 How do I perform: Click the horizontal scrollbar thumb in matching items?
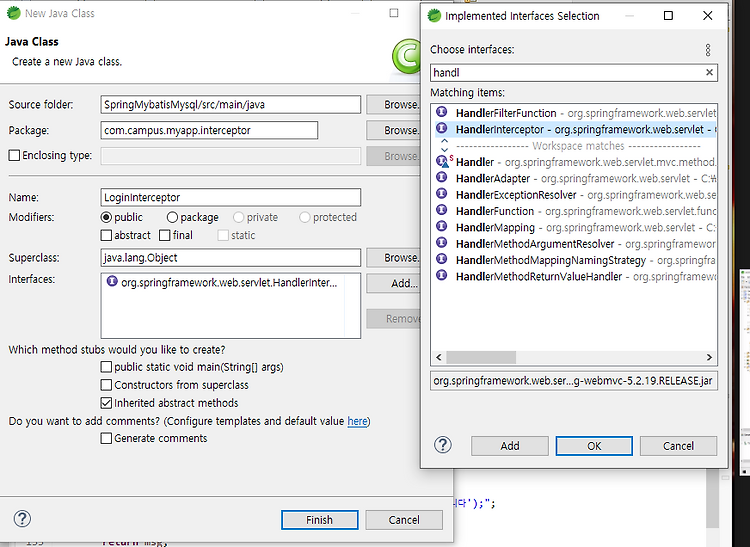[481, 357]
